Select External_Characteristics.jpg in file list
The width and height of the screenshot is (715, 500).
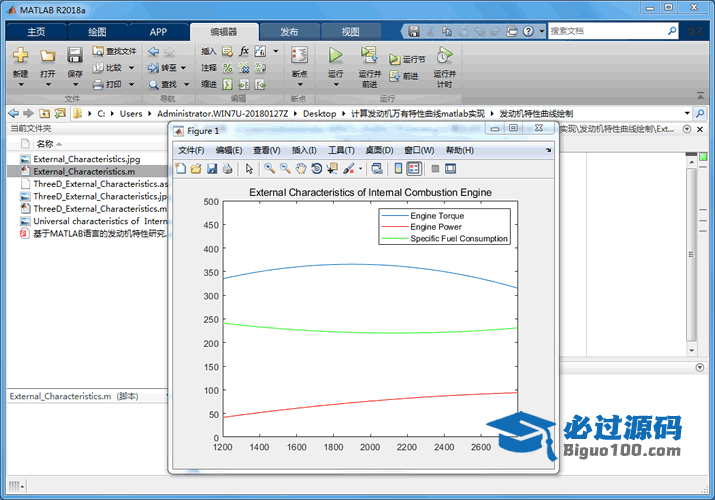tap(86, 159)
